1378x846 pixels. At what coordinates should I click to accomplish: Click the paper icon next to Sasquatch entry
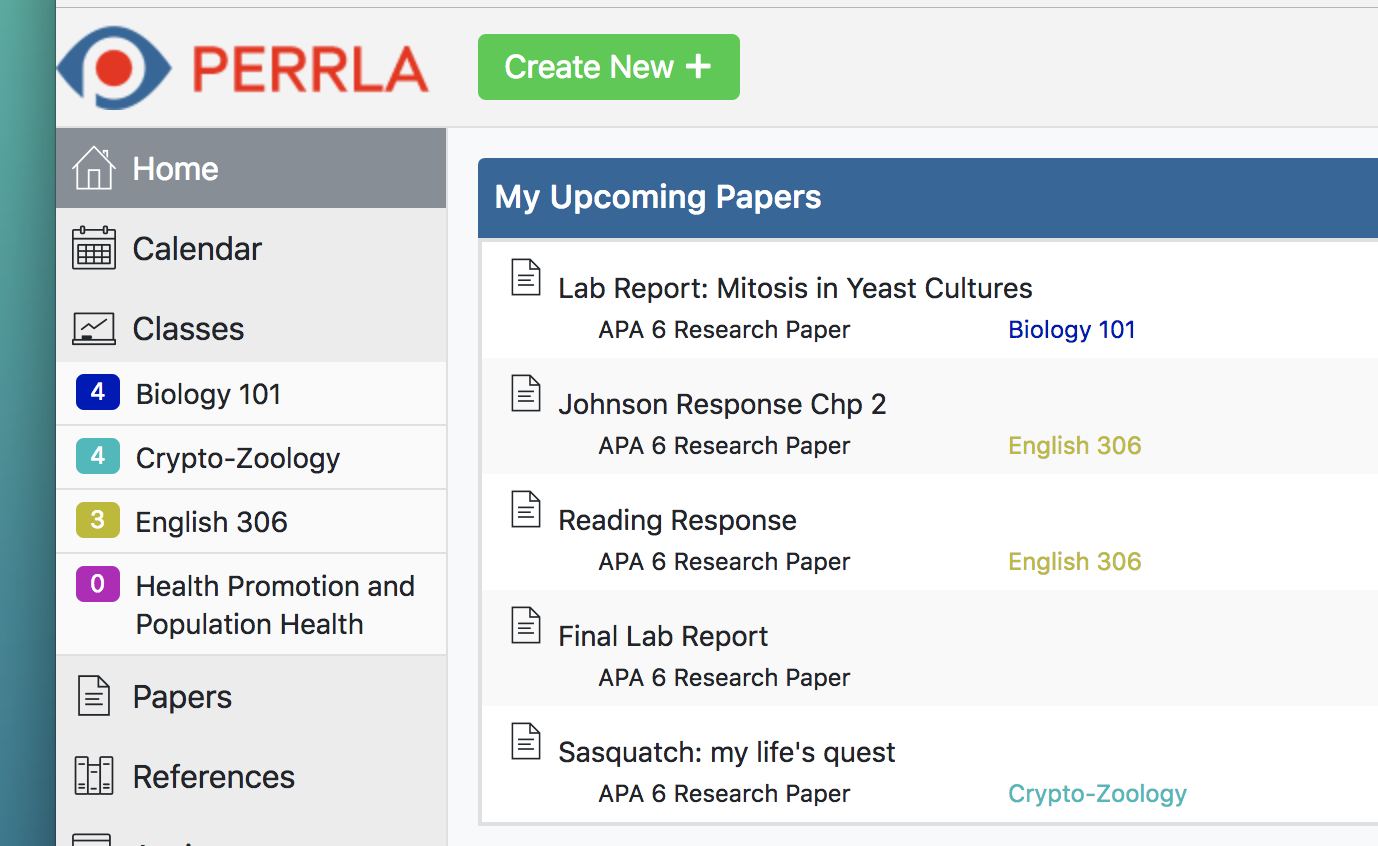[526, 741]
